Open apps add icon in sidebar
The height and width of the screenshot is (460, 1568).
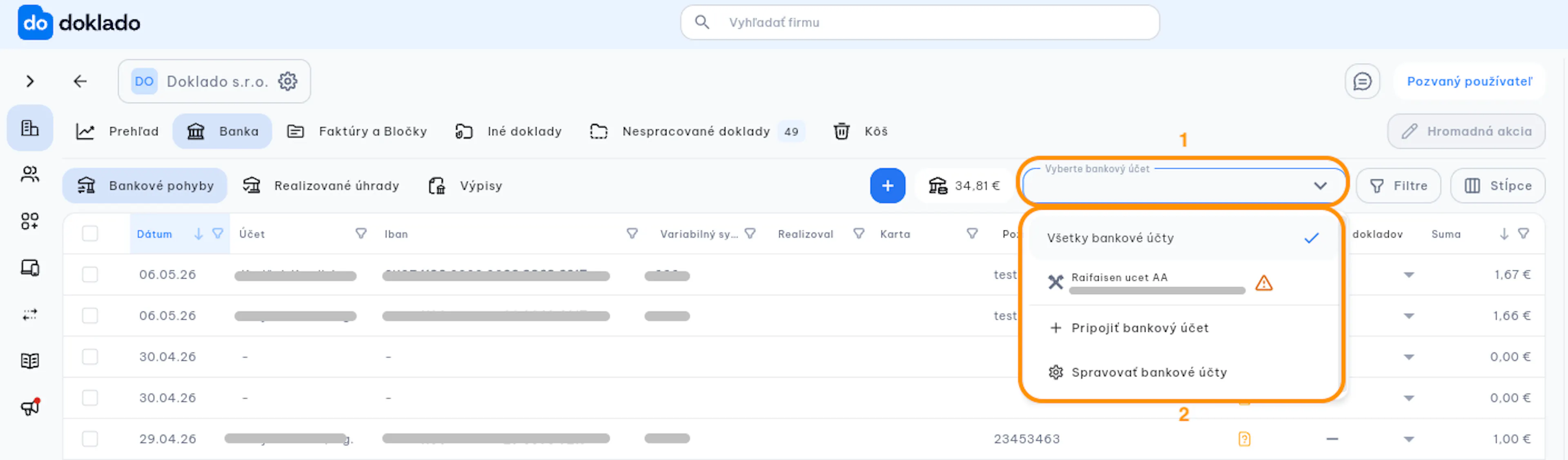(30, 221)
